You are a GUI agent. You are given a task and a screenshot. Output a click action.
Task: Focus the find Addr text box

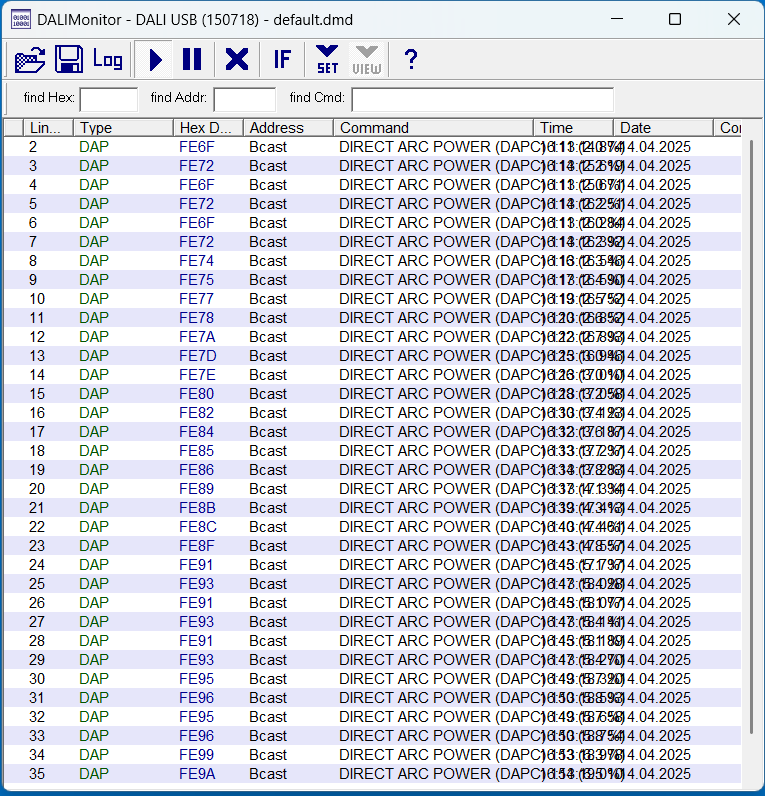coord(244,99)
